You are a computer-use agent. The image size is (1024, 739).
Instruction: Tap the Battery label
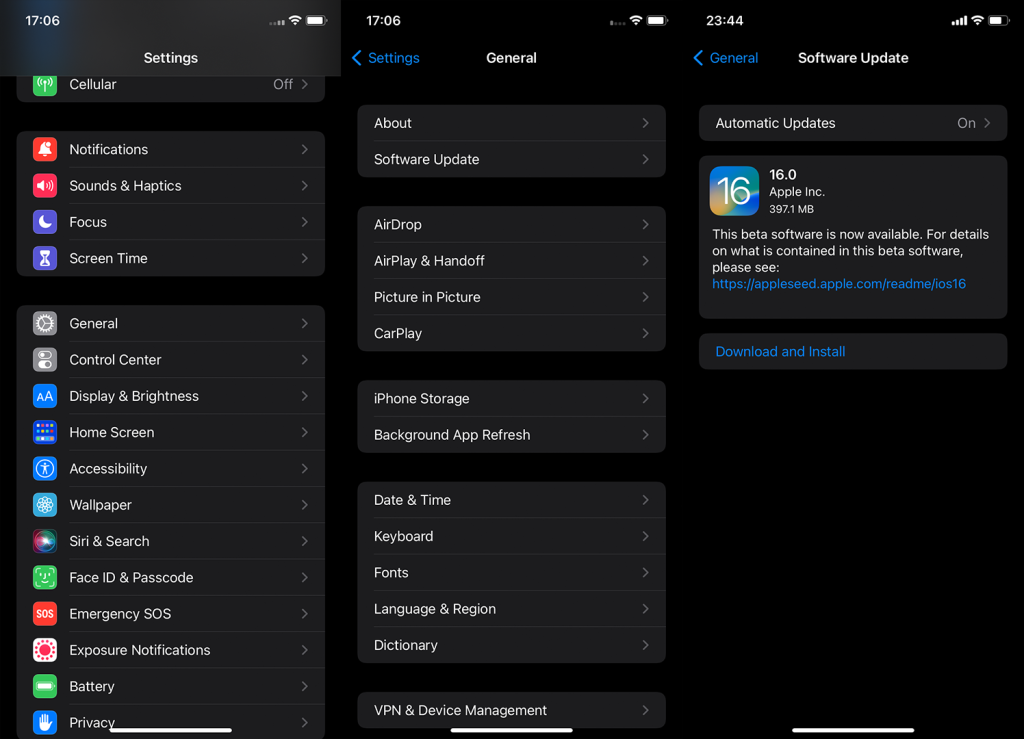pyautogui.click(x=91, y=687)
